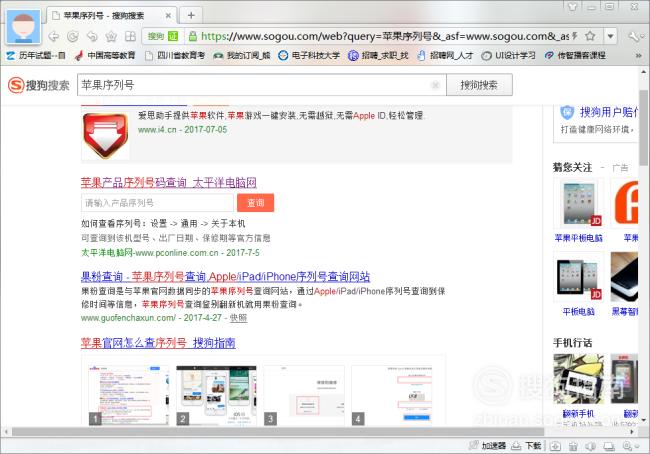Open the 快照 cached snapshot link
Viewport: 650px width, 454px height.
pyautogui.click(x=238, y=318)
